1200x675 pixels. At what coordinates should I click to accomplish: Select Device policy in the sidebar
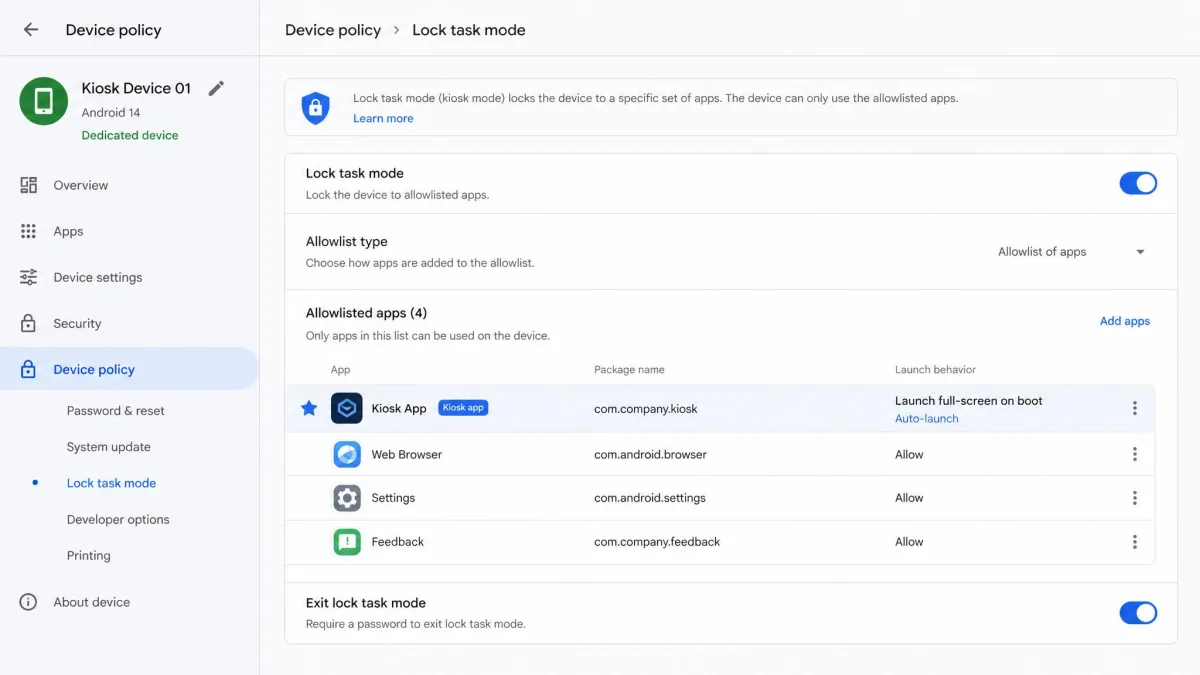[130, 369]
